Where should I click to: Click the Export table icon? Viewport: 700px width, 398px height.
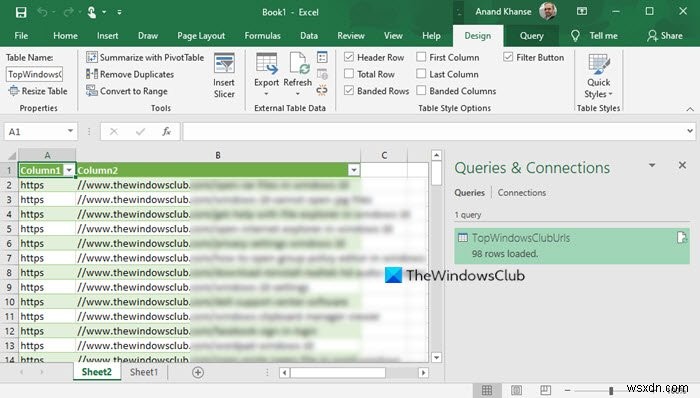[x=267, y=64]
